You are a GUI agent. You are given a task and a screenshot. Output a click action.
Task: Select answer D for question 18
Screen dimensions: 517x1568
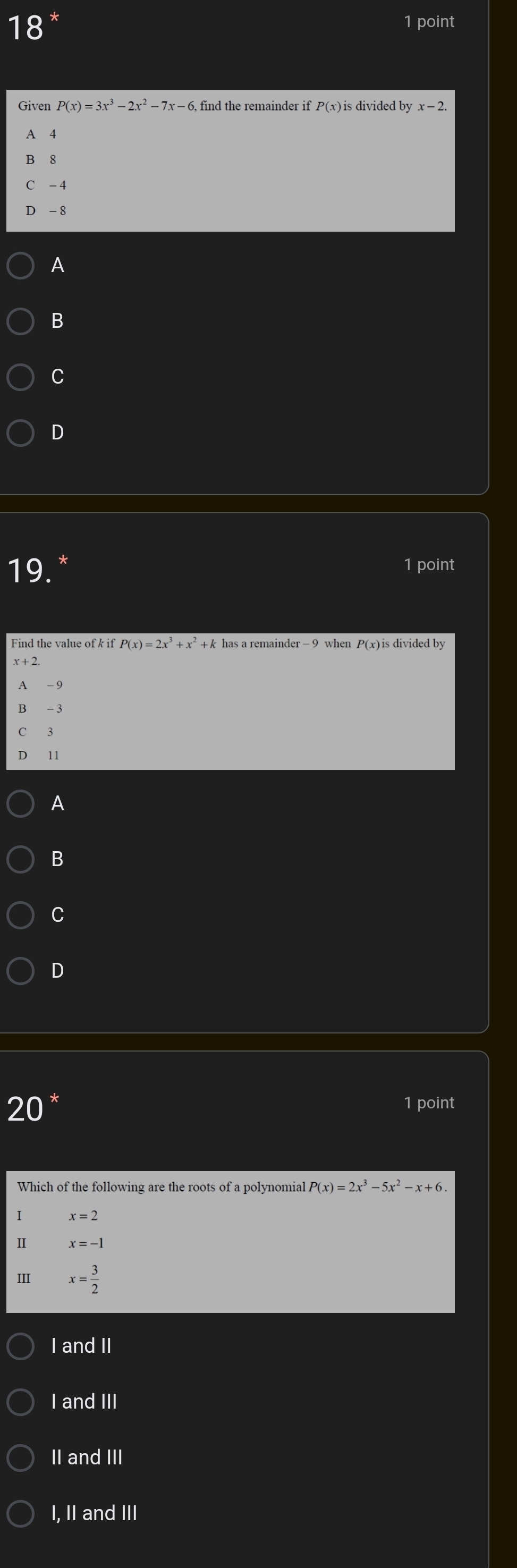tap(21, 434)
